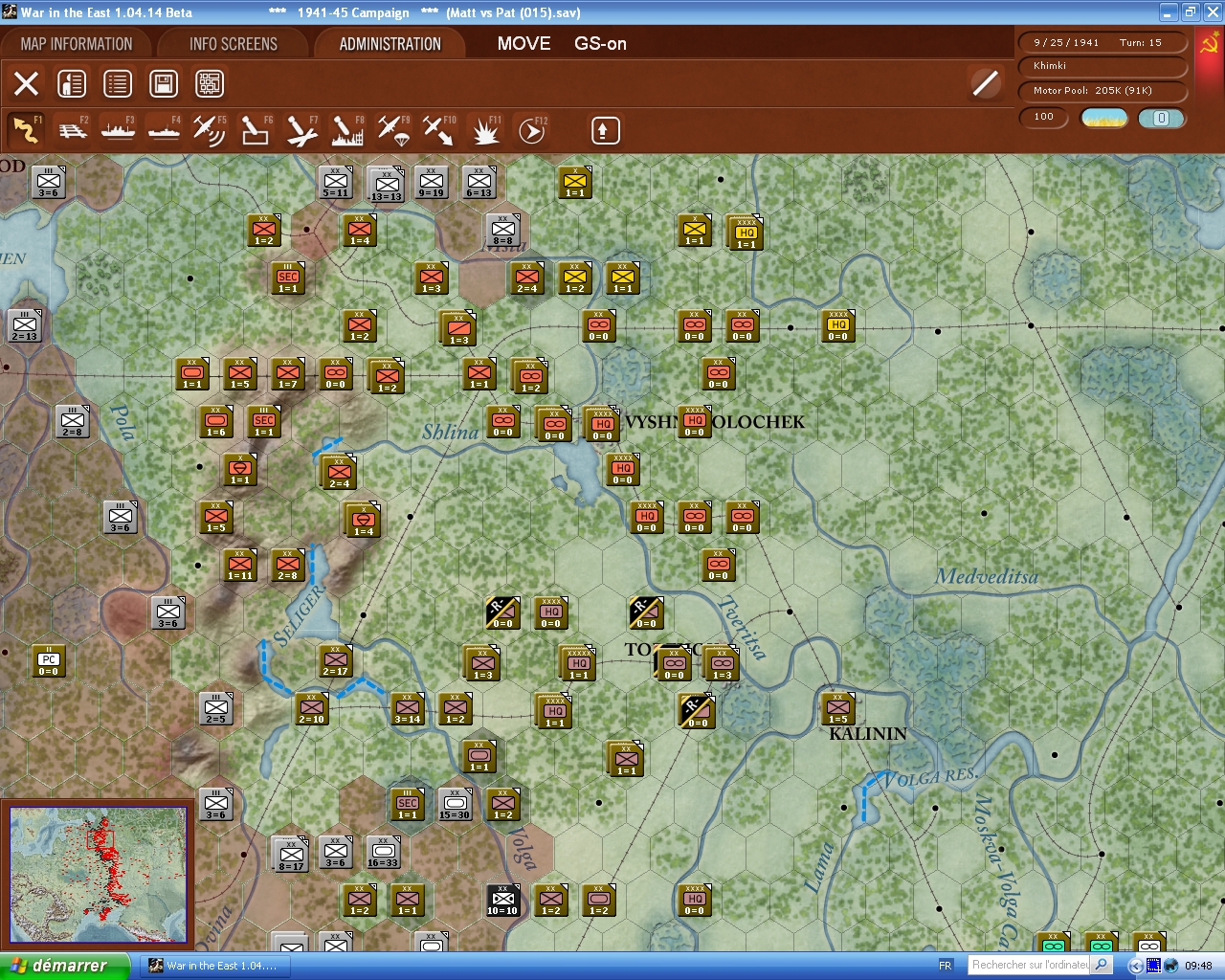This screenshot has height=980, width=1225.
Task: Select the unit counter labeled 5=11
Action: (335, 182)
